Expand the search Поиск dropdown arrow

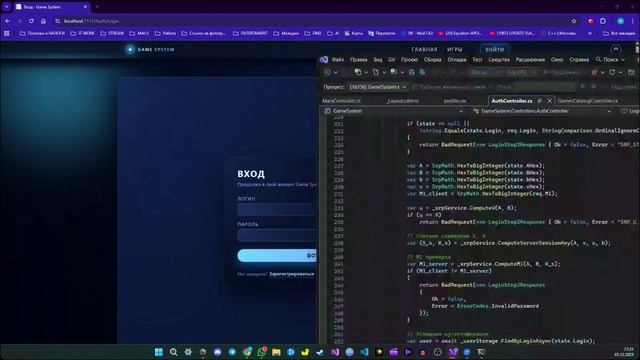[623, 60]
